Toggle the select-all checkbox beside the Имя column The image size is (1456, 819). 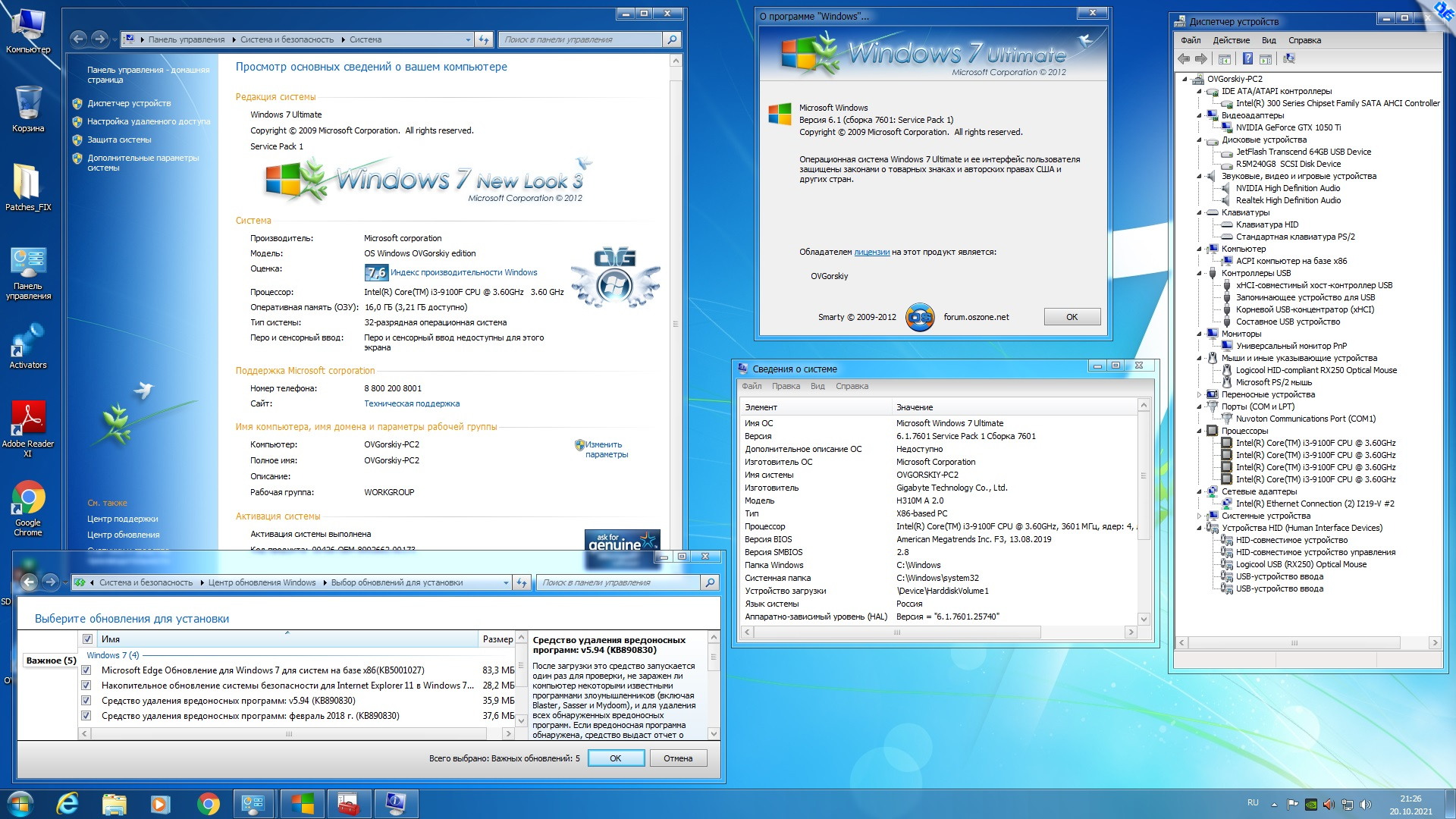87,639
